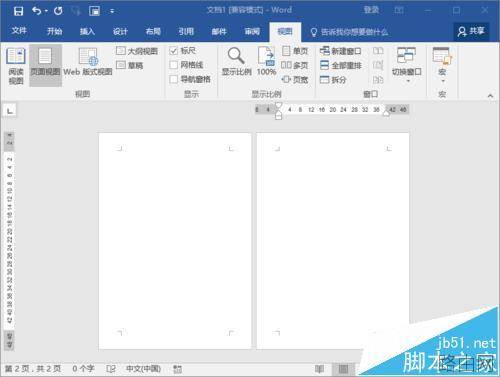The image size is (500, 377).
Task: Enable the 网格线 gridlines checkbox
Action: tap(174, 65)
